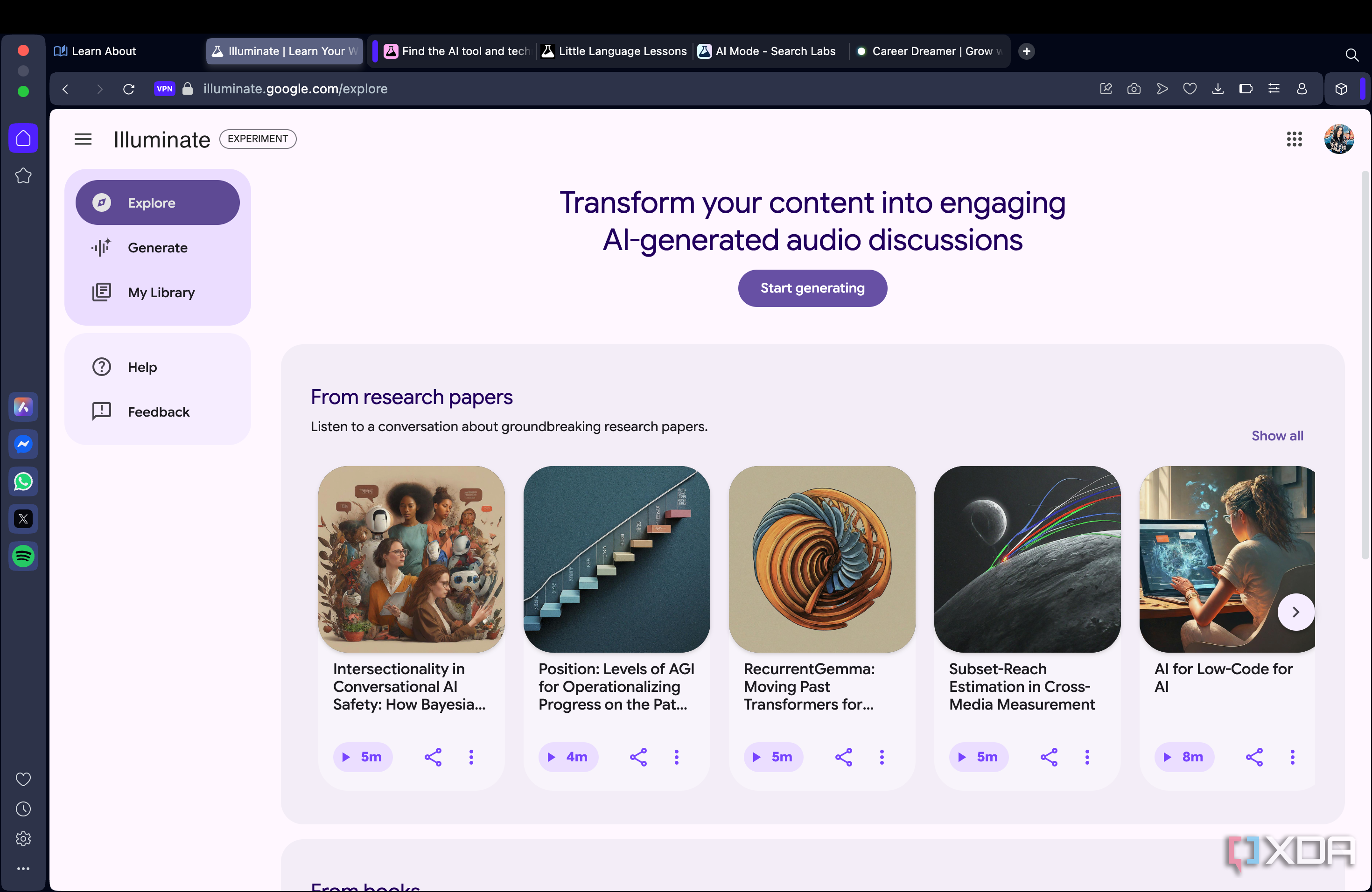This screenshot has width=1372, height=892.
Task: Open more options for the Levels of AGI card
Action: [x=676, y=757]
